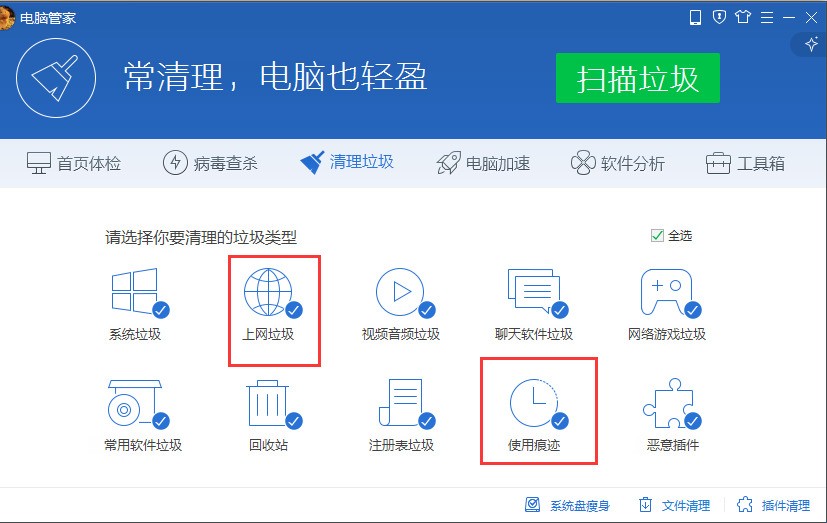Switch to the 病毒查杀 tab
827x523 pixels.
[x=210, y=163]
